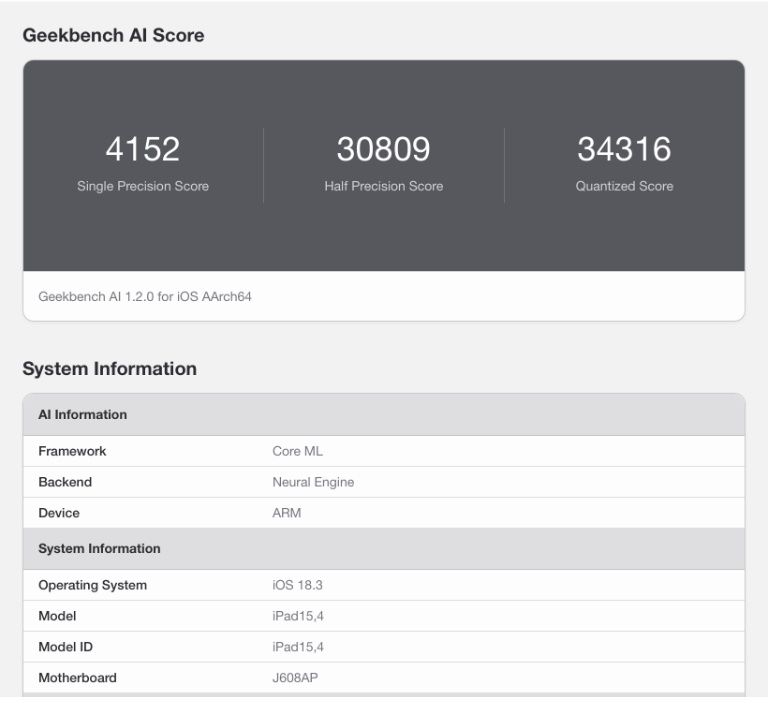Select the iOS 18.3 value
The image size is (768, 704).
(297, 585)
